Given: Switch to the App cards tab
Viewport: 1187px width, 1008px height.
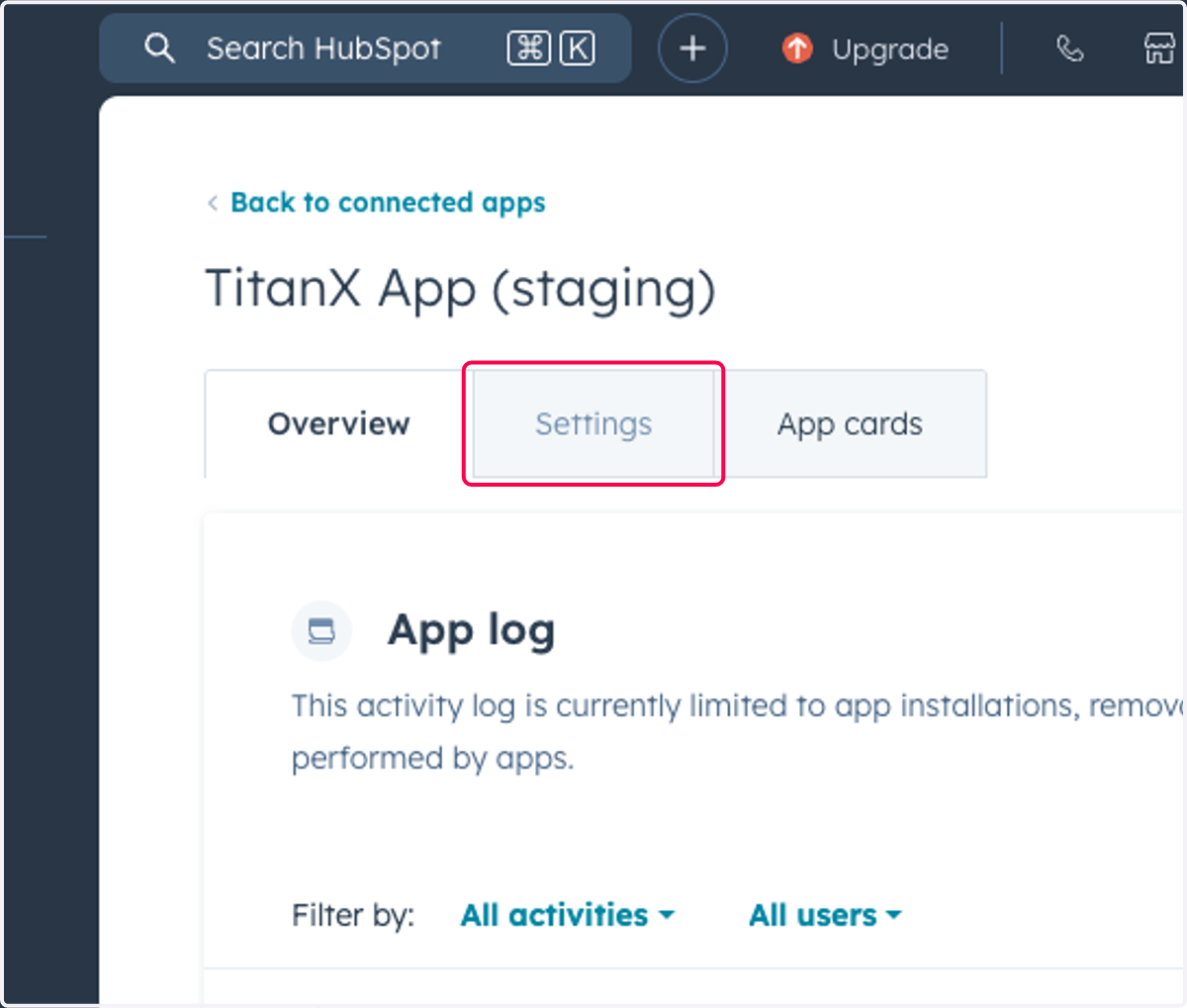Looking at the screenshot, I should (x=850, y=423).
